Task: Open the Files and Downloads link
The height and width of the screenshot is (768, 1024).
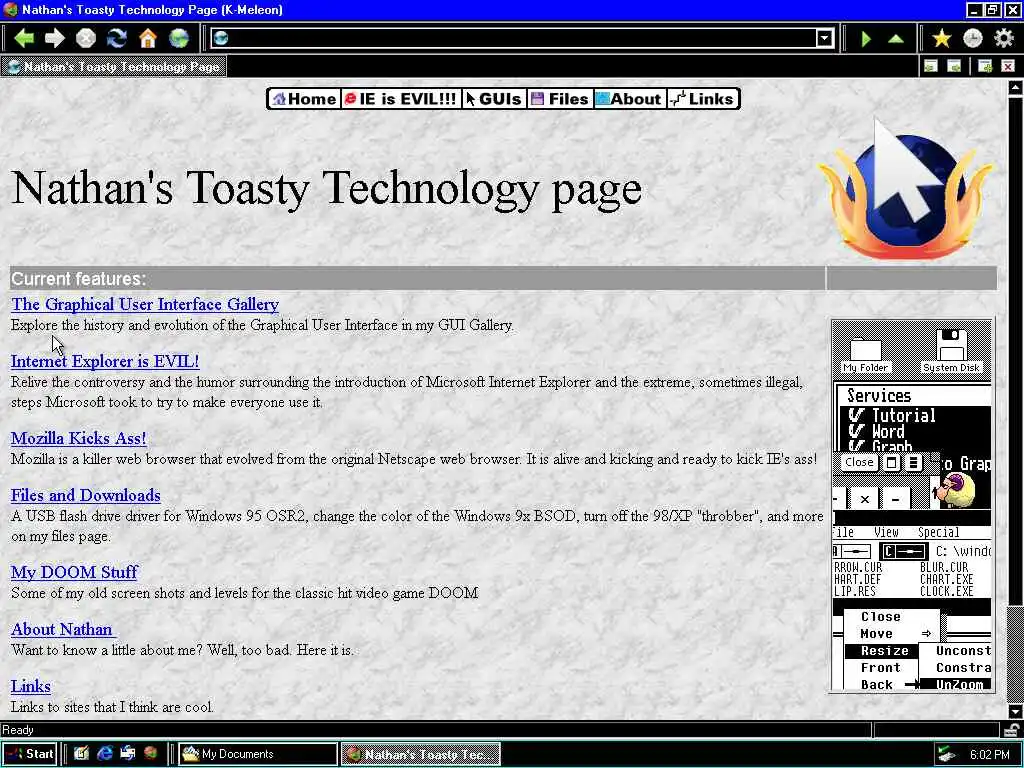Action: point(86,495)
